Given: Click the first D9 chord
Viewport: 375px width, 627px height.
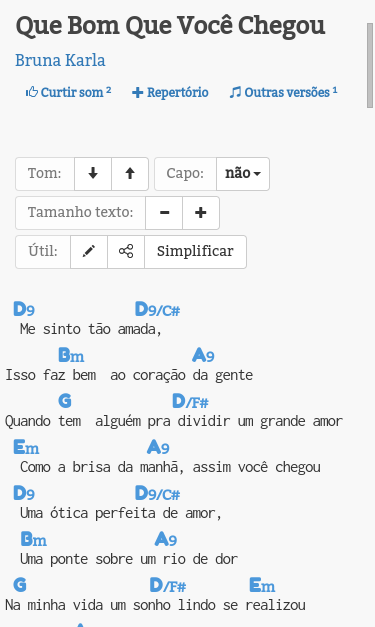Looking at the screenshot, I should (24, 309).
